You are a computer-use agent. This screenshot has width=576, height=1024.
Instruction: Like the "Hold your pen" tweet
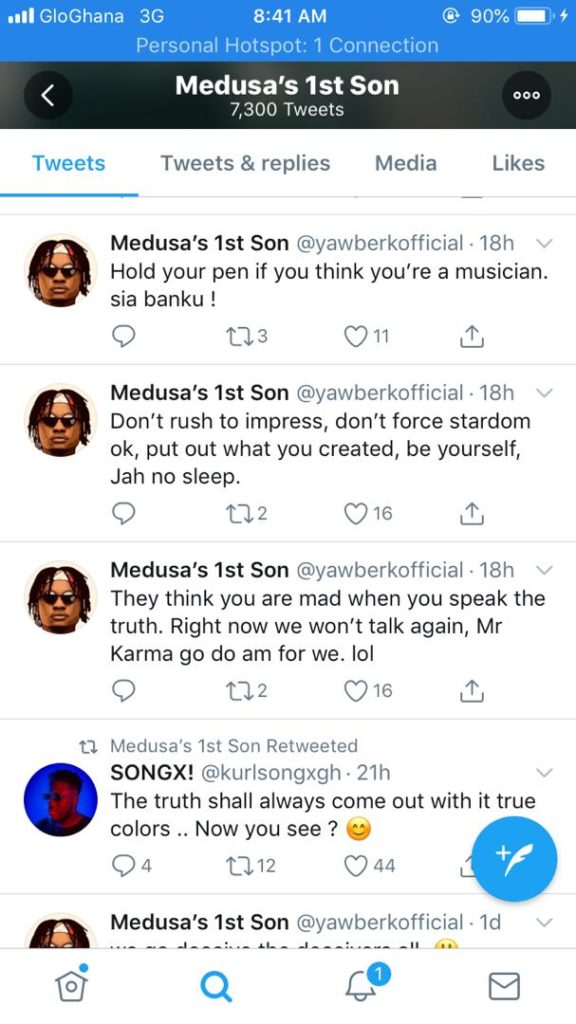click(x=366, y=336)
